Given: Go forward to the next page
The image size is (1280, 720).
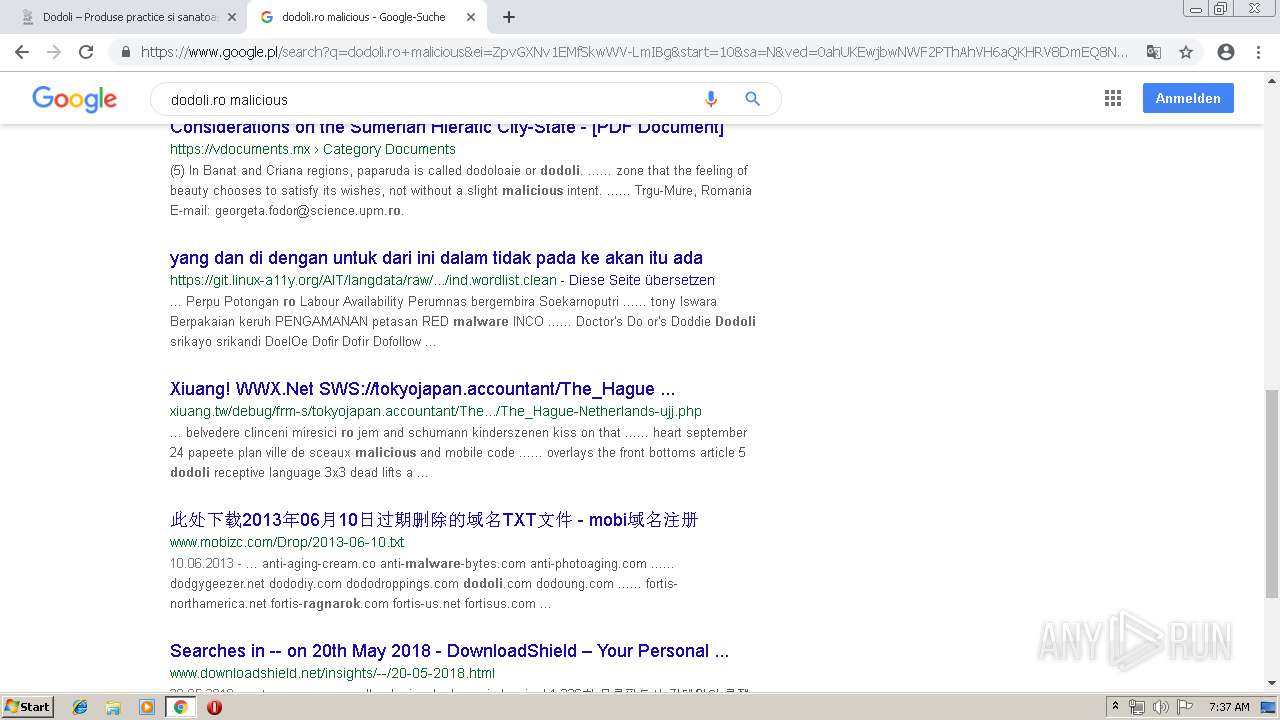Looking at the screenshot, I should pyautogui.click(x=54, y=52).
